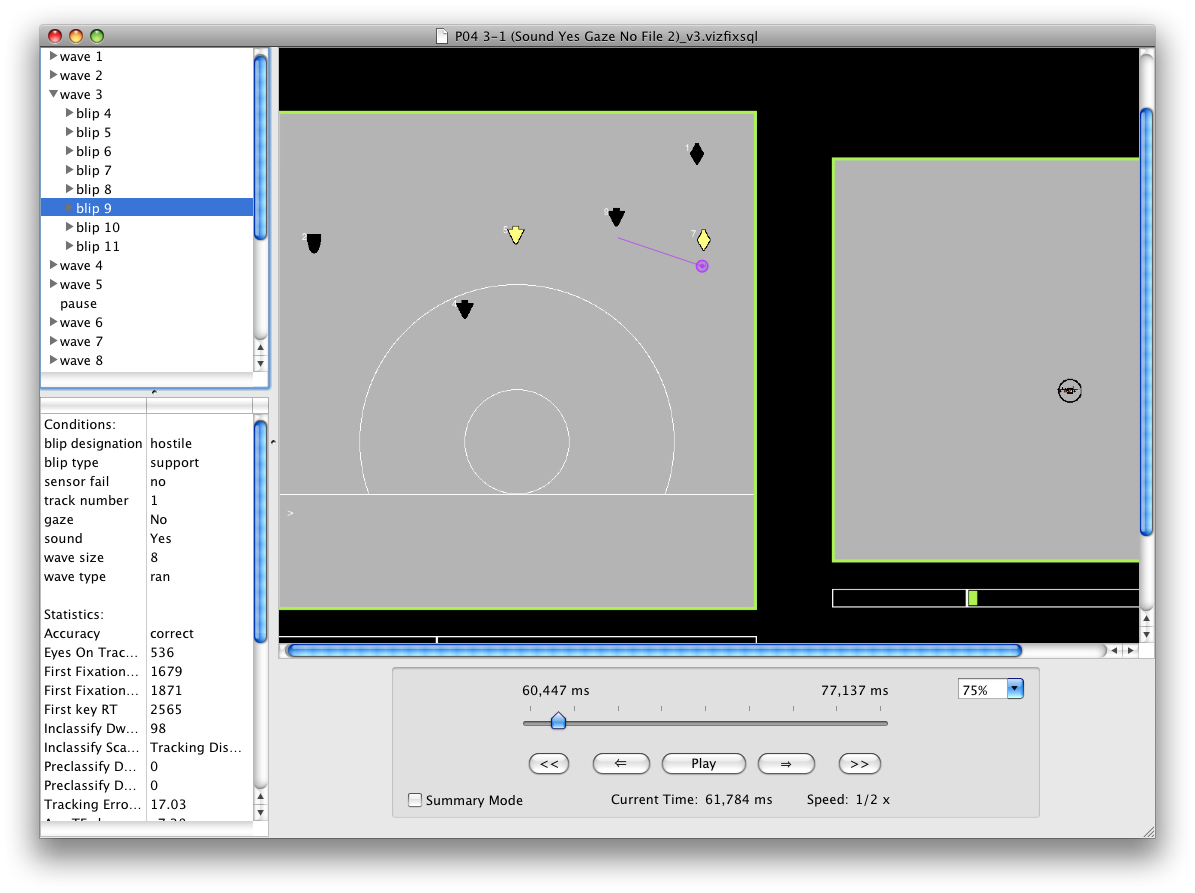
Task: Click the horizontal scroll right arrow
Action: [x=1130, y=651]
